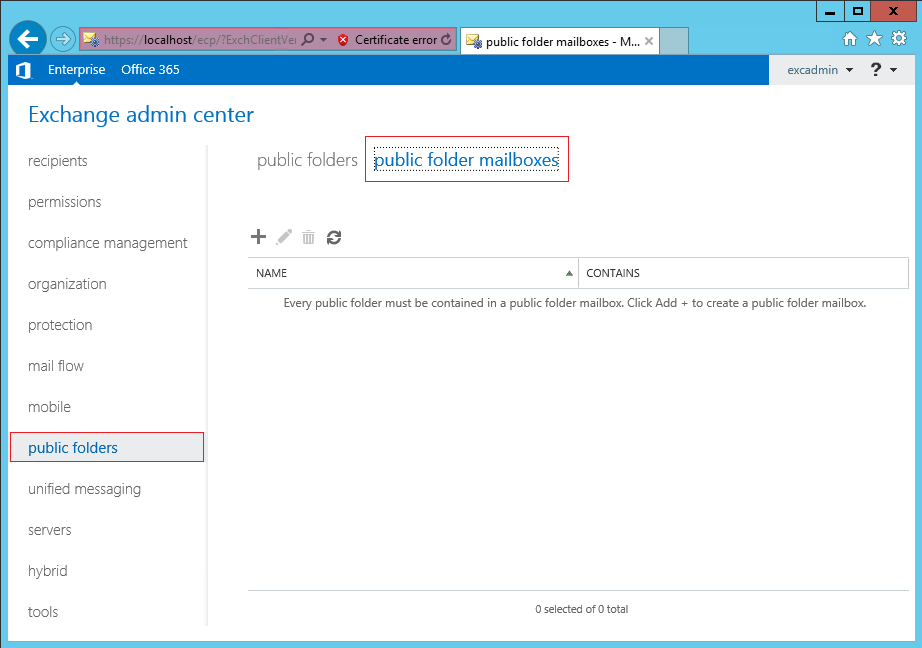922x648 pixels.
Task: Close the public folder mailboxes browser tab
Action: [x=649, y=41]
